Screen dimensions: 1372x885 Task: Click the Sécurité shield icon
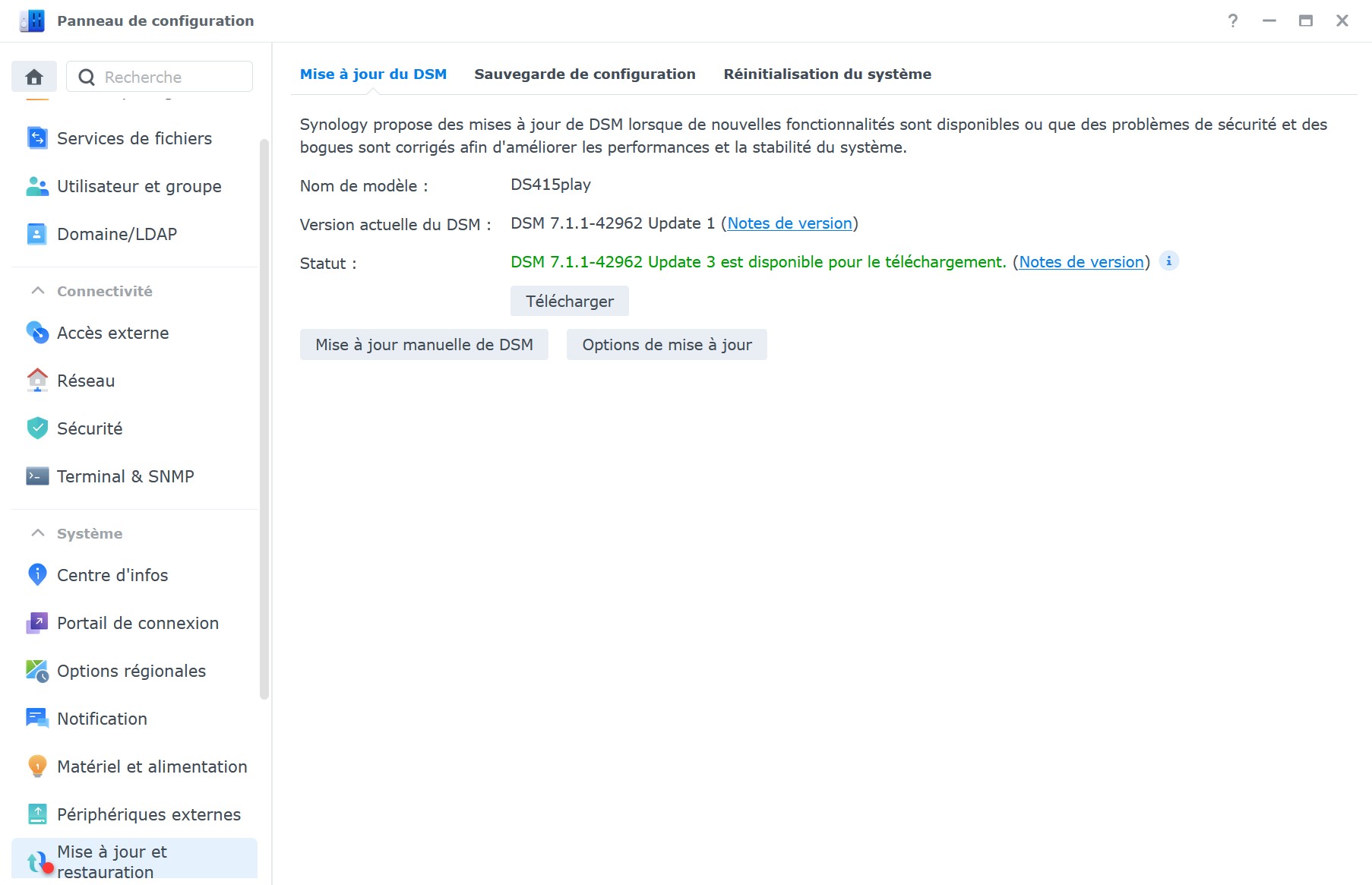click(37, 428)
